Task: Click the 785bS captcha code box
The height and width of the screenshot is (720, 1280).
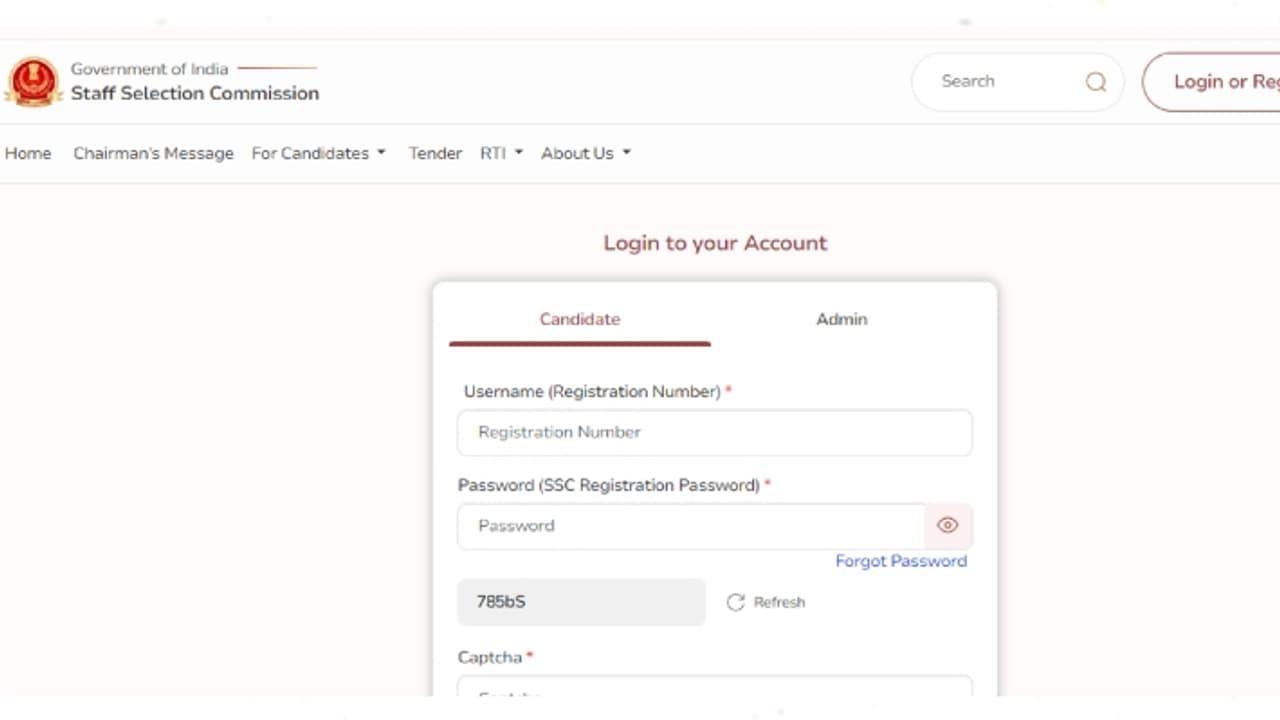Action: pos(581,602)
